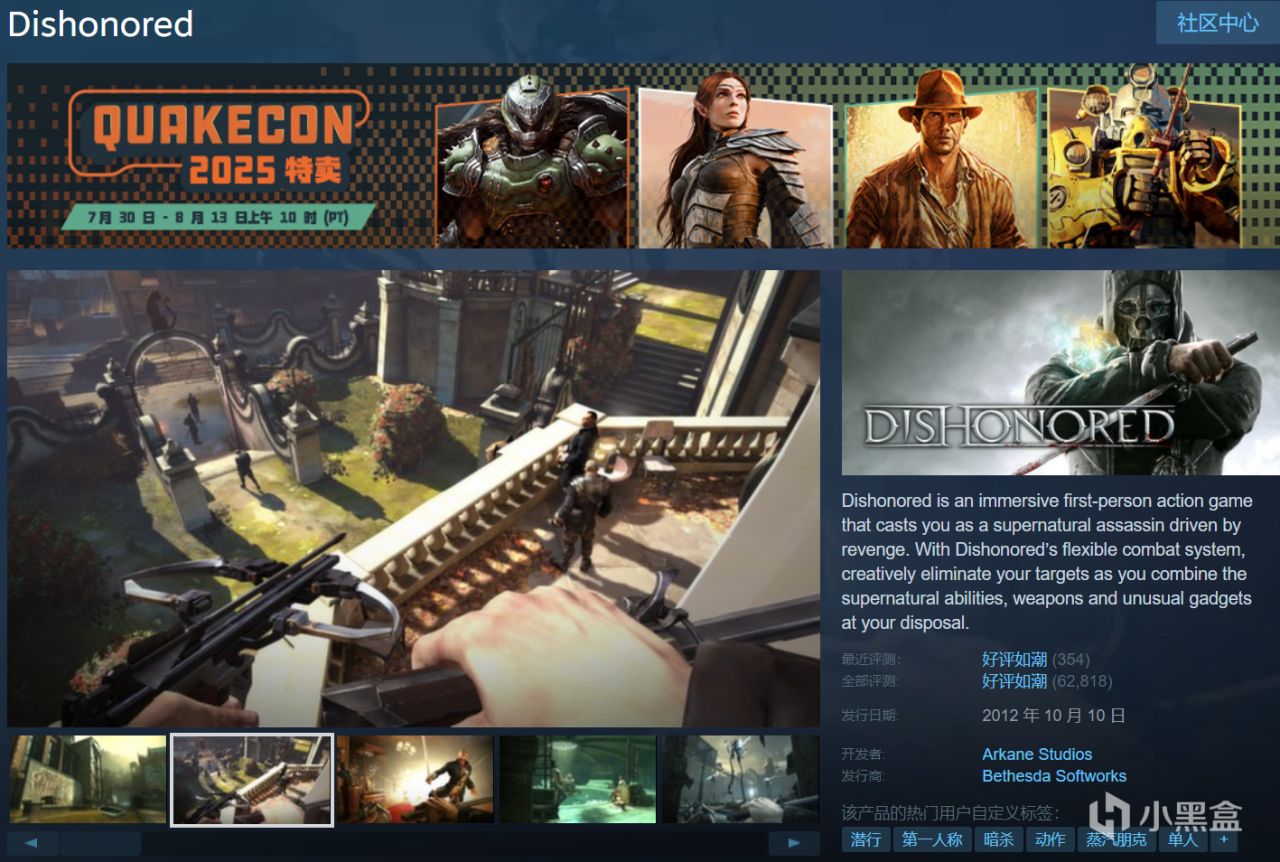Image resolution: width=1280 pixels, height=862 pixels.
Task: Select the 潜行 tag
Action: pyautogui.click(x=866, y=839)
